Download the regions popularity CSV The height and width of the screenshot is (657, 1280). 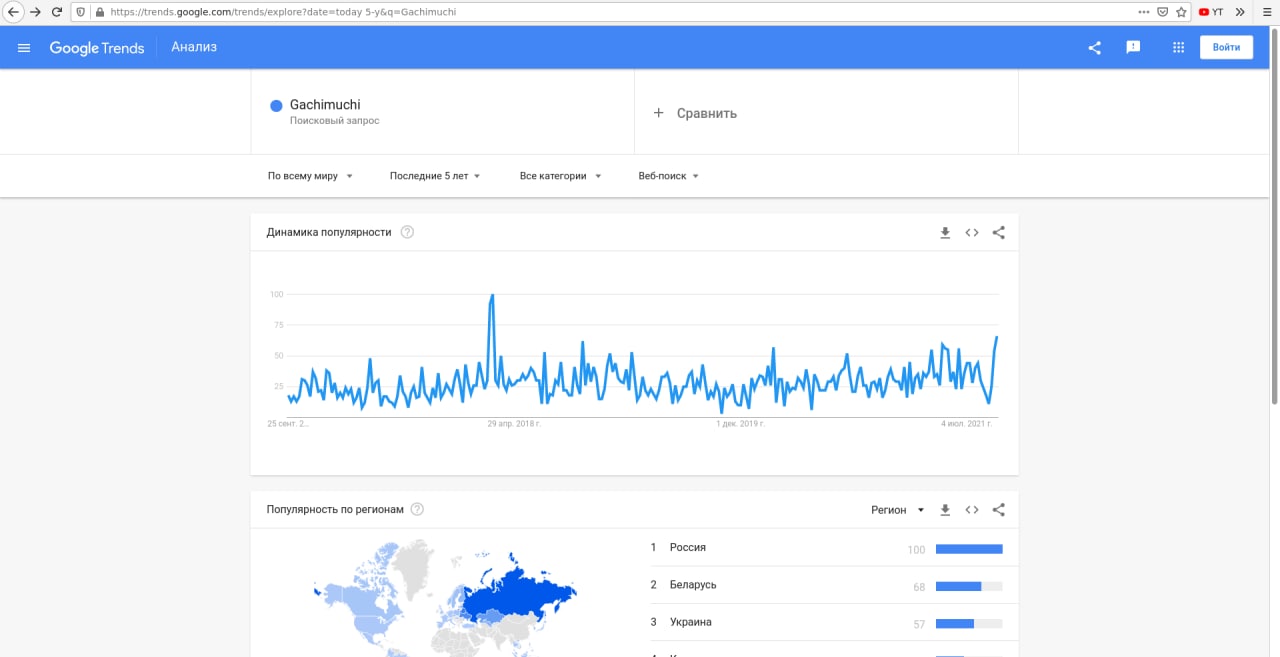click(x=945, y=510)
